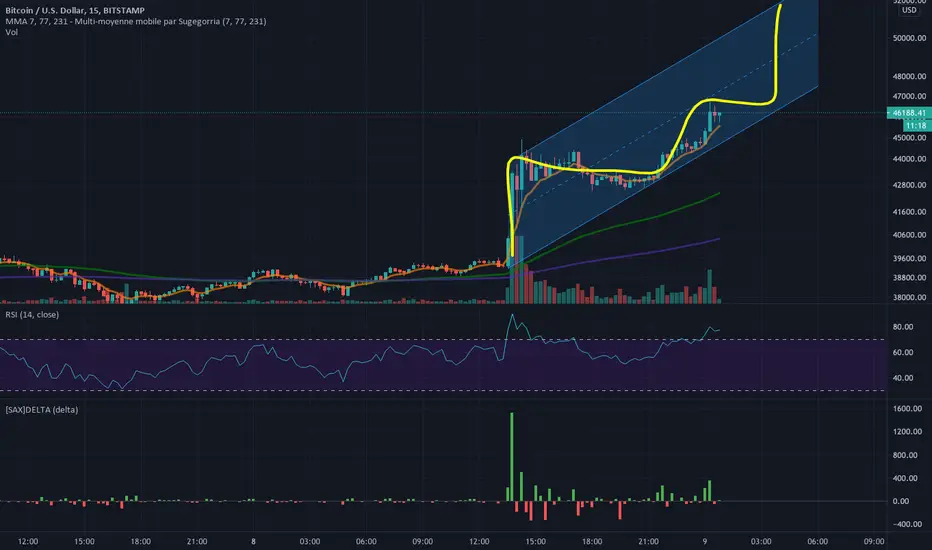The height and width of the screenshot is (550, 932).
Task: Click the 50000.00 price axis label
Action: pyautogui.click(x=909, y=38)
